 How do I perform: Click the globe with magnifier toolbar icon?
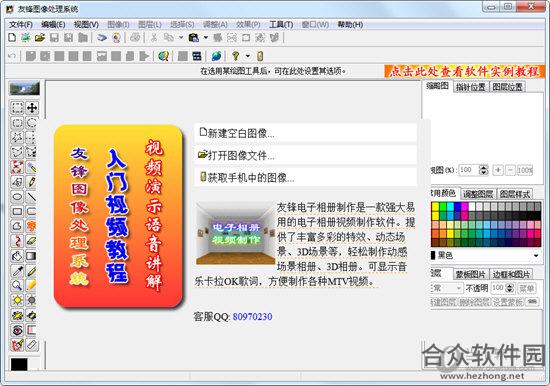coord(163,56)
